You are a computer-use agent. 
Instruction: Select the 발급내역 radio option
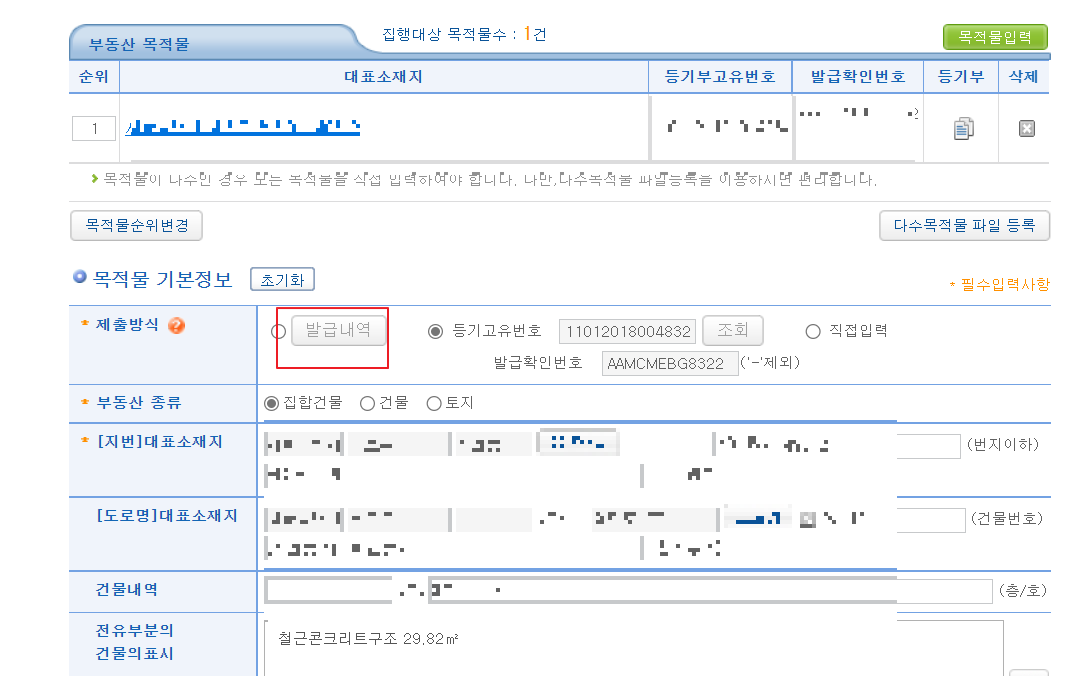point(278,331)
